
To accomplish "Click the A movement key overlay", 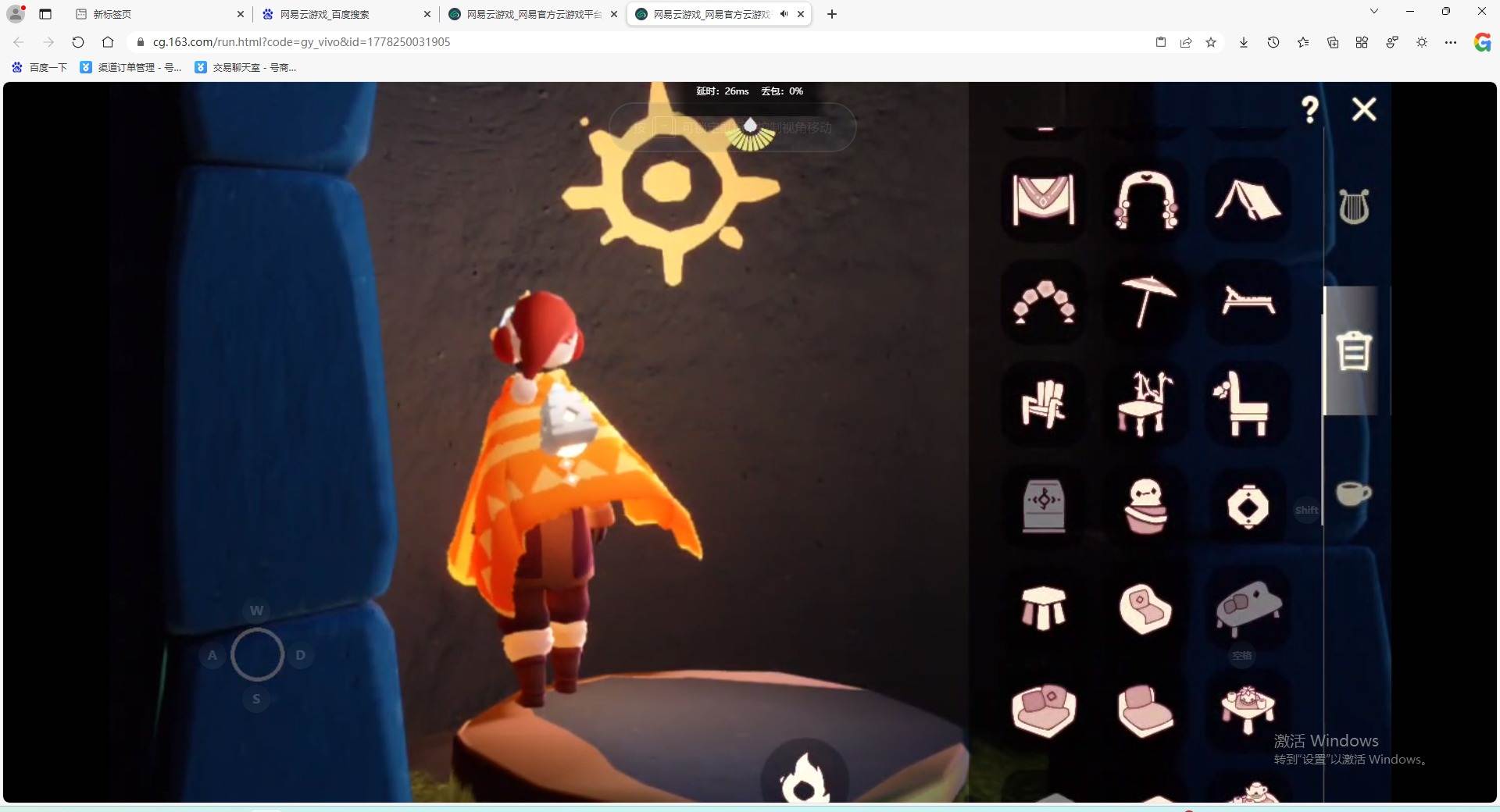I will (212, 655).
